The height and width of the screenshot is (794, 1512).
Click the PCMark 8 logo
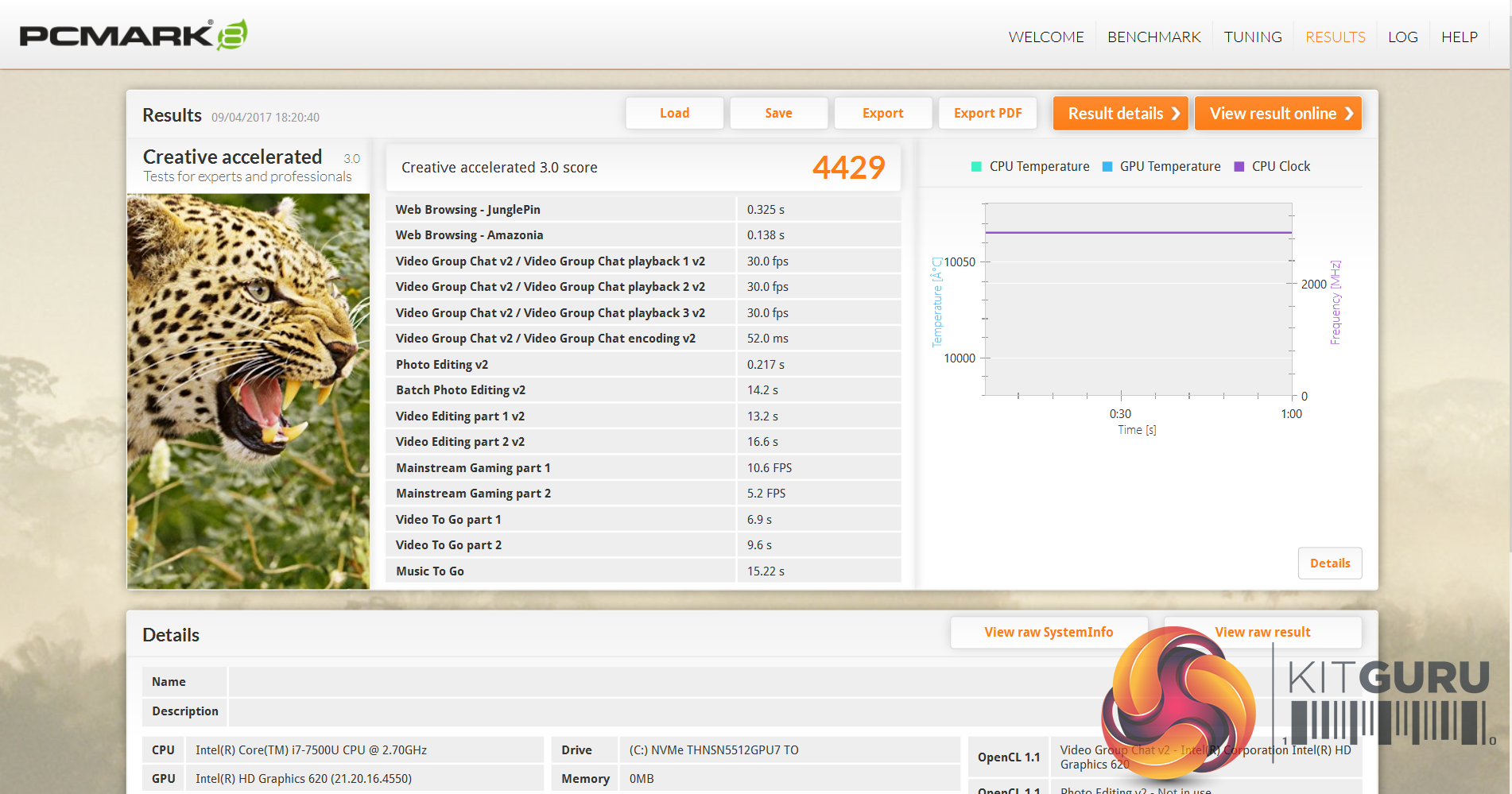coord(133,35)
